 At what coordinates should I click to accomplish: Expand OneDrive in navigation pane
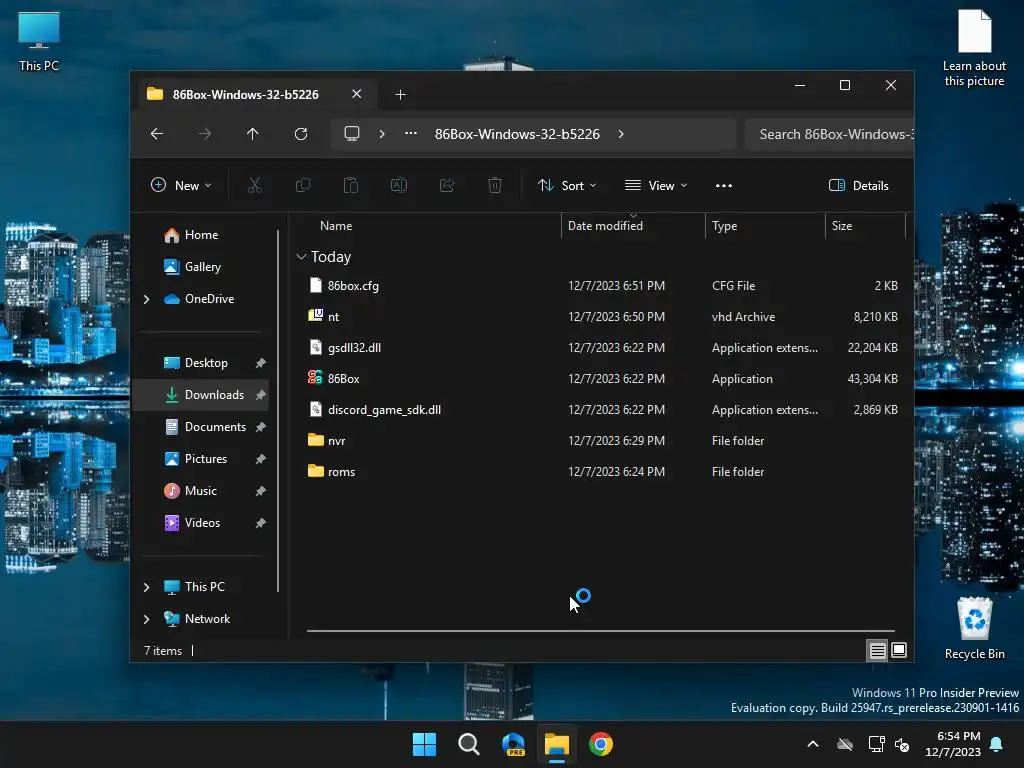[x=147, y=299]
